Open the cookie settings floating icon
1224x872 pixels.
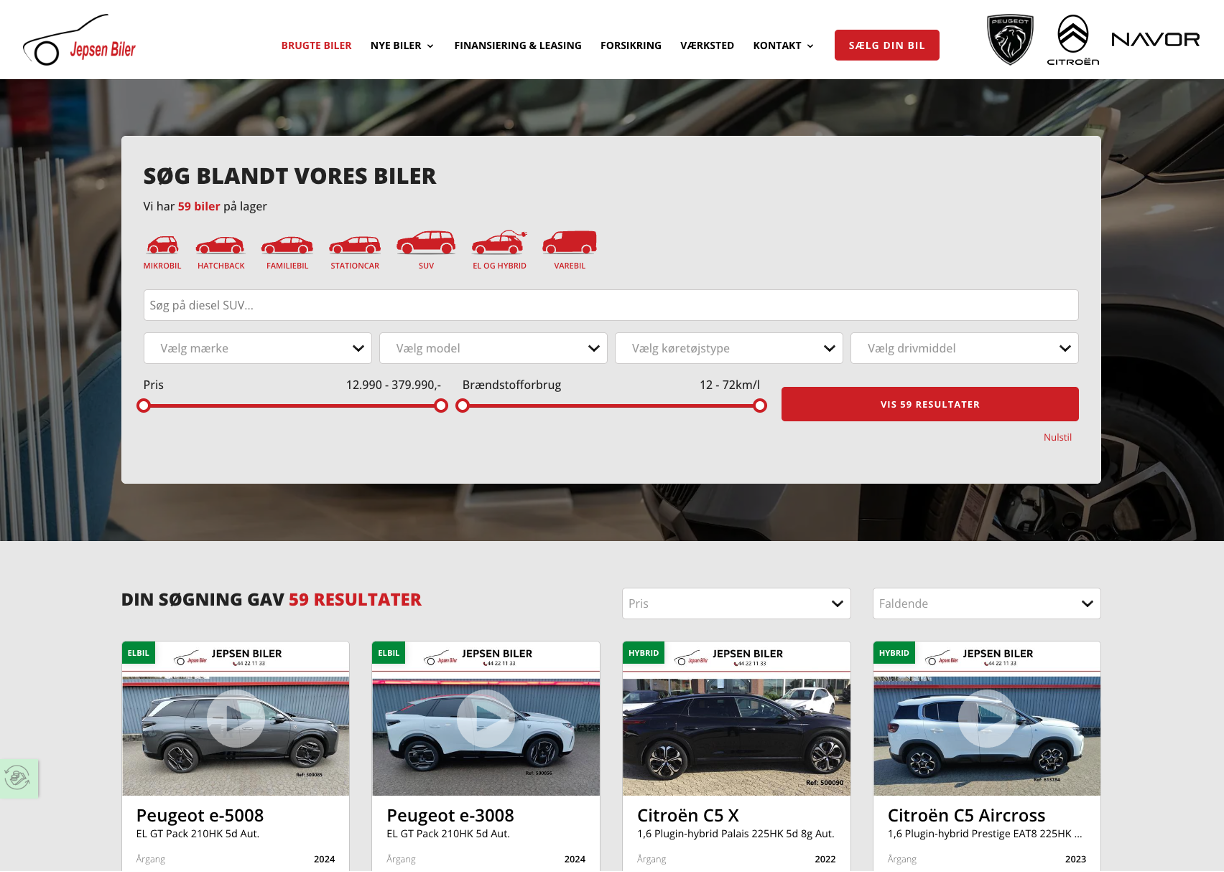17,778
